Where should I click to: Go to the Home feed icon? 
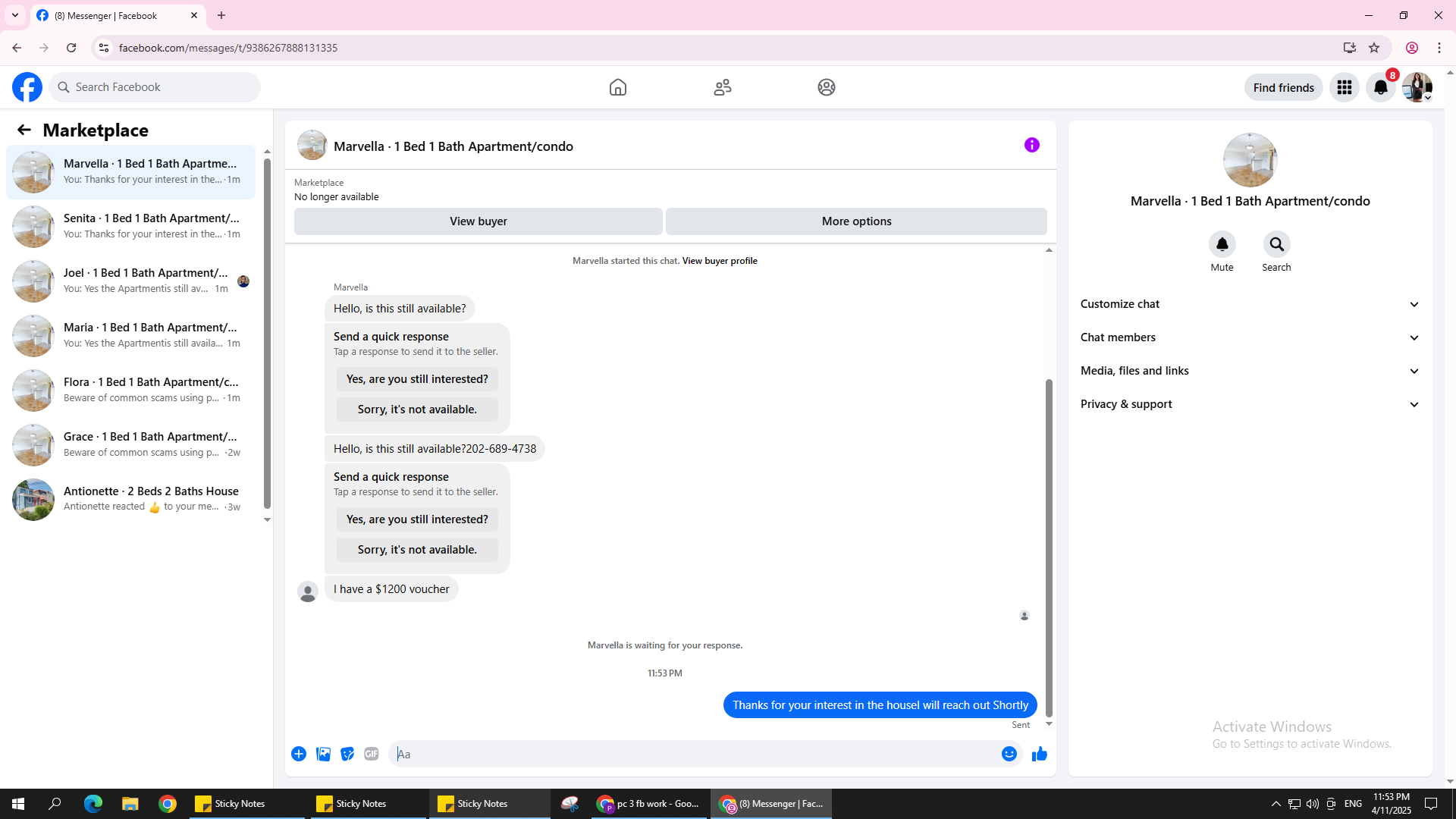point(618,87)
